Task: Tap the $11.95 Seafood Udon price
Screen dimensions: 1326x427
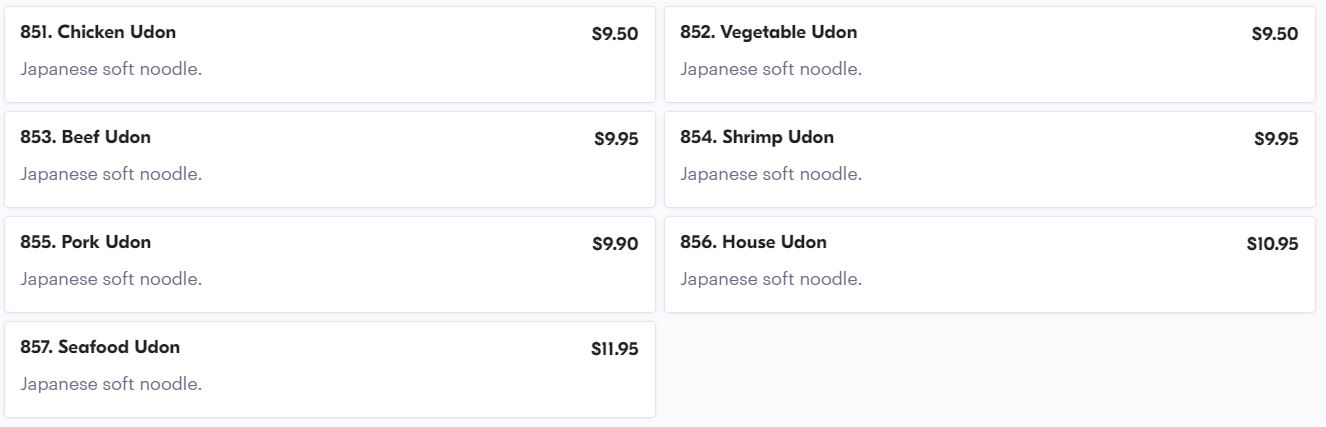Action: [614, 349]
